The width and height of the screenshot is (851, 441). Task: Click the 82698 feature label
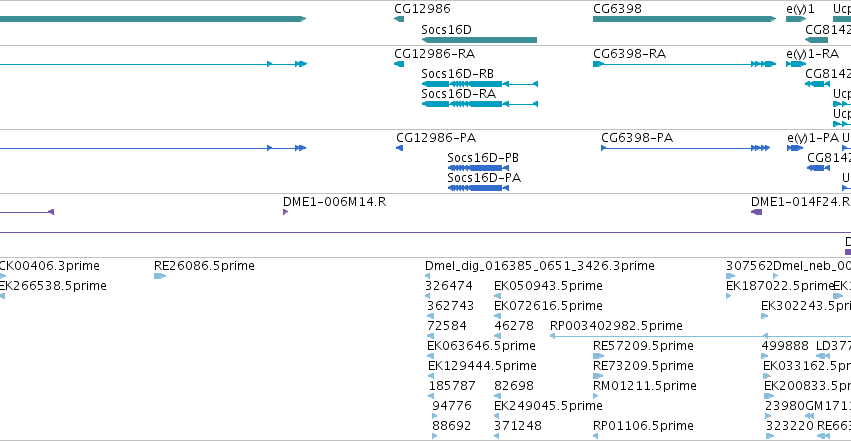click(514, 386)
